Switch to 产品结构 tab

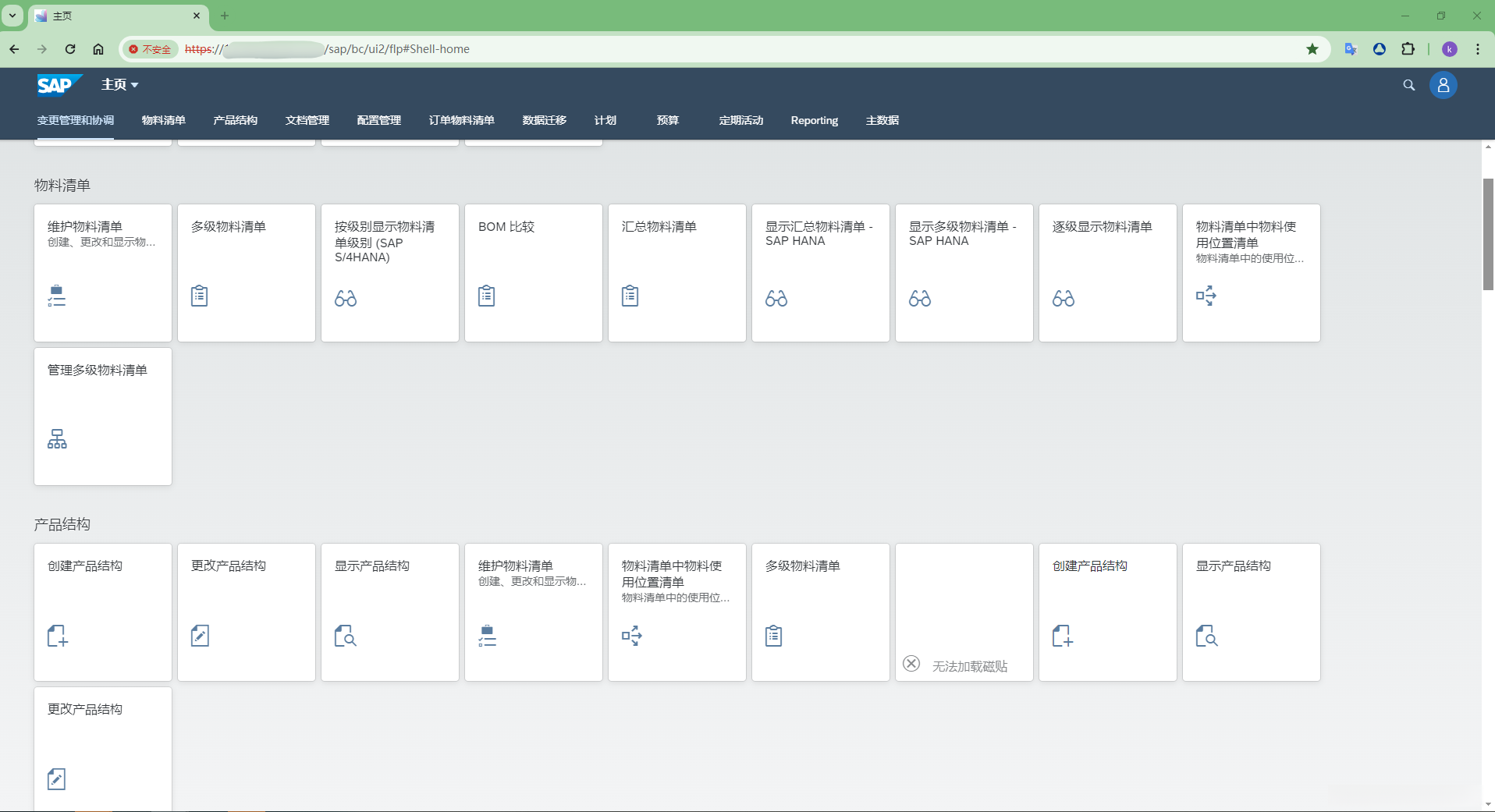point(236,120)
